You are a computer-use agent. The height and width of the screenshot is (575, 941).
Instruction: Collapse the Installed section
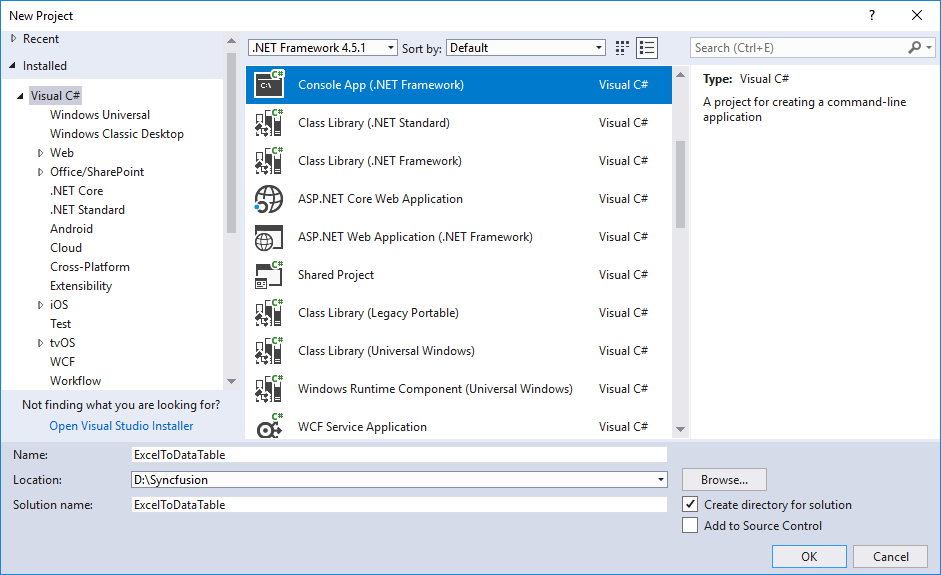pyautogui.click(x=13, y=65)
